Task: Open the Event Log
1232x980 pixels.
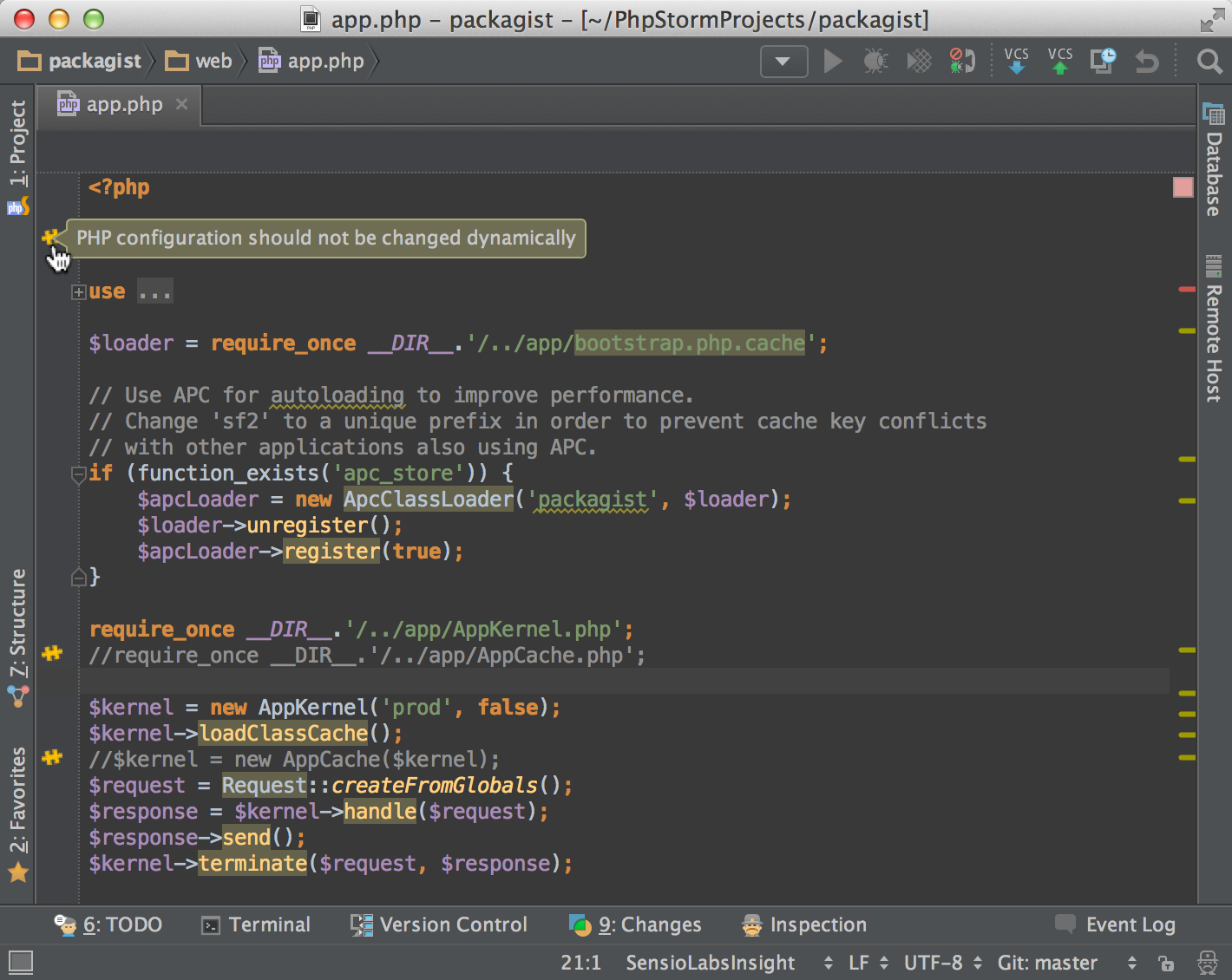Action: click(1116, 924)
